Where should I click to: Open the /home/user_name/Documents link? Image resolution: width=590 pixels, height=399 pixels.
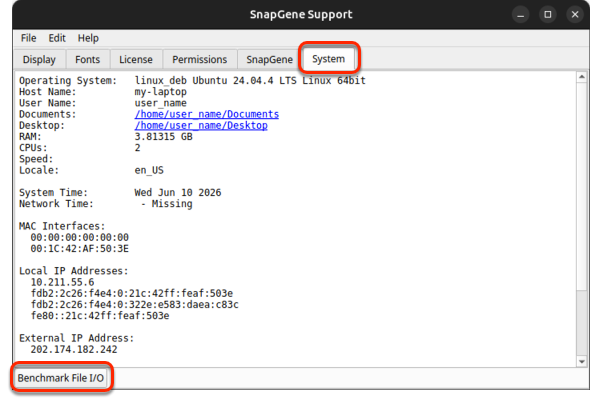click(x=207, y=114)
